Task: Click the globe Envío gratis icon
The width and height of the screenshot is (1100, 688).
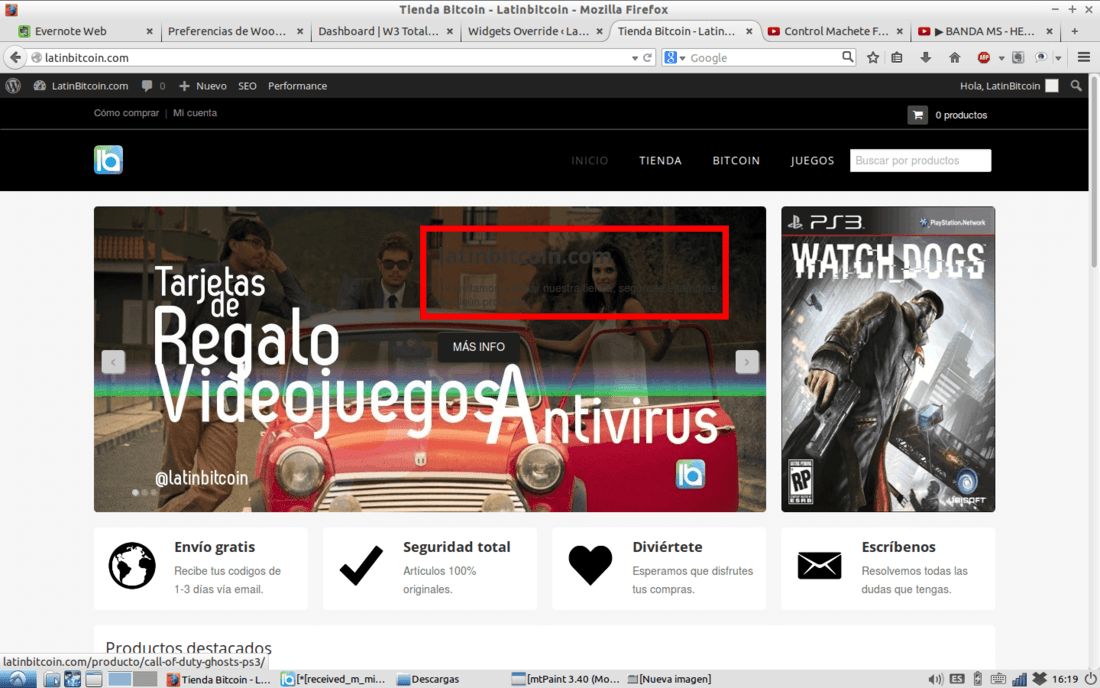Action: pyautogui.click(x=132, y=565)
